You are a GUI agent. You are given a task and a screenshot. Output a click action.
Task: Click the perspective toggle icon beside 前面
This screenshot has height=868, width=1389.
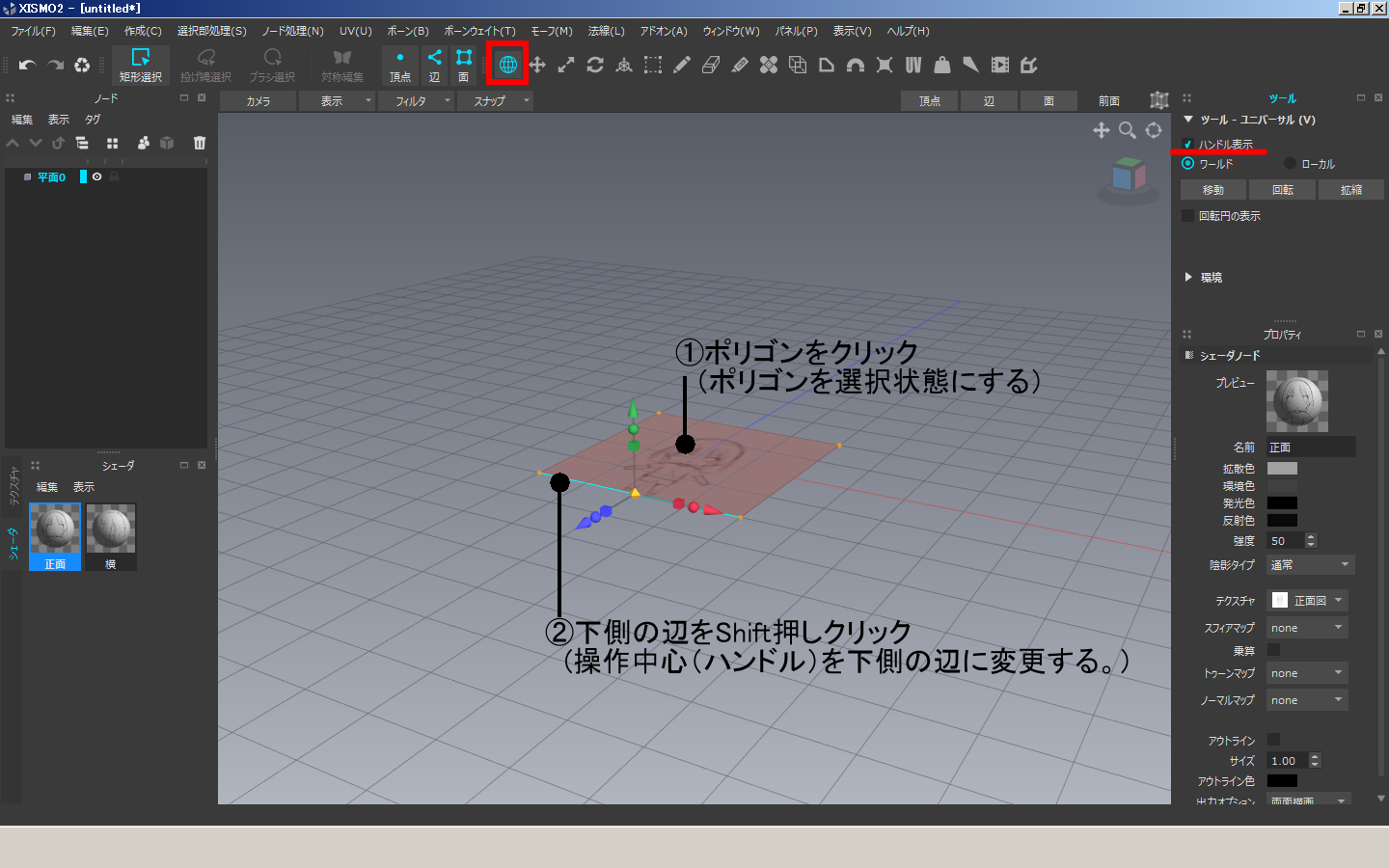tap(1159, 100)
